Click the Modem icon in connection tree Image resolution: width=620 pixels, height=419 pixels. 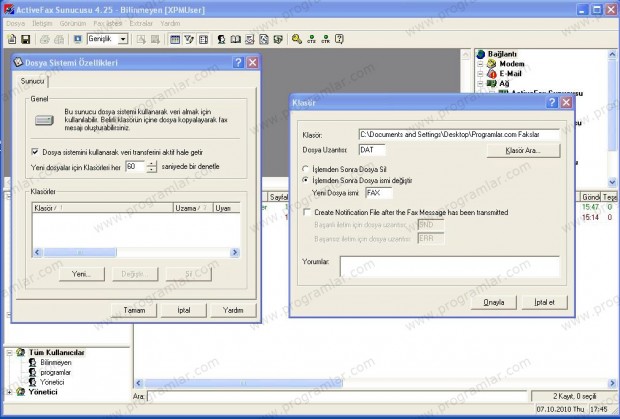[491, 64]
